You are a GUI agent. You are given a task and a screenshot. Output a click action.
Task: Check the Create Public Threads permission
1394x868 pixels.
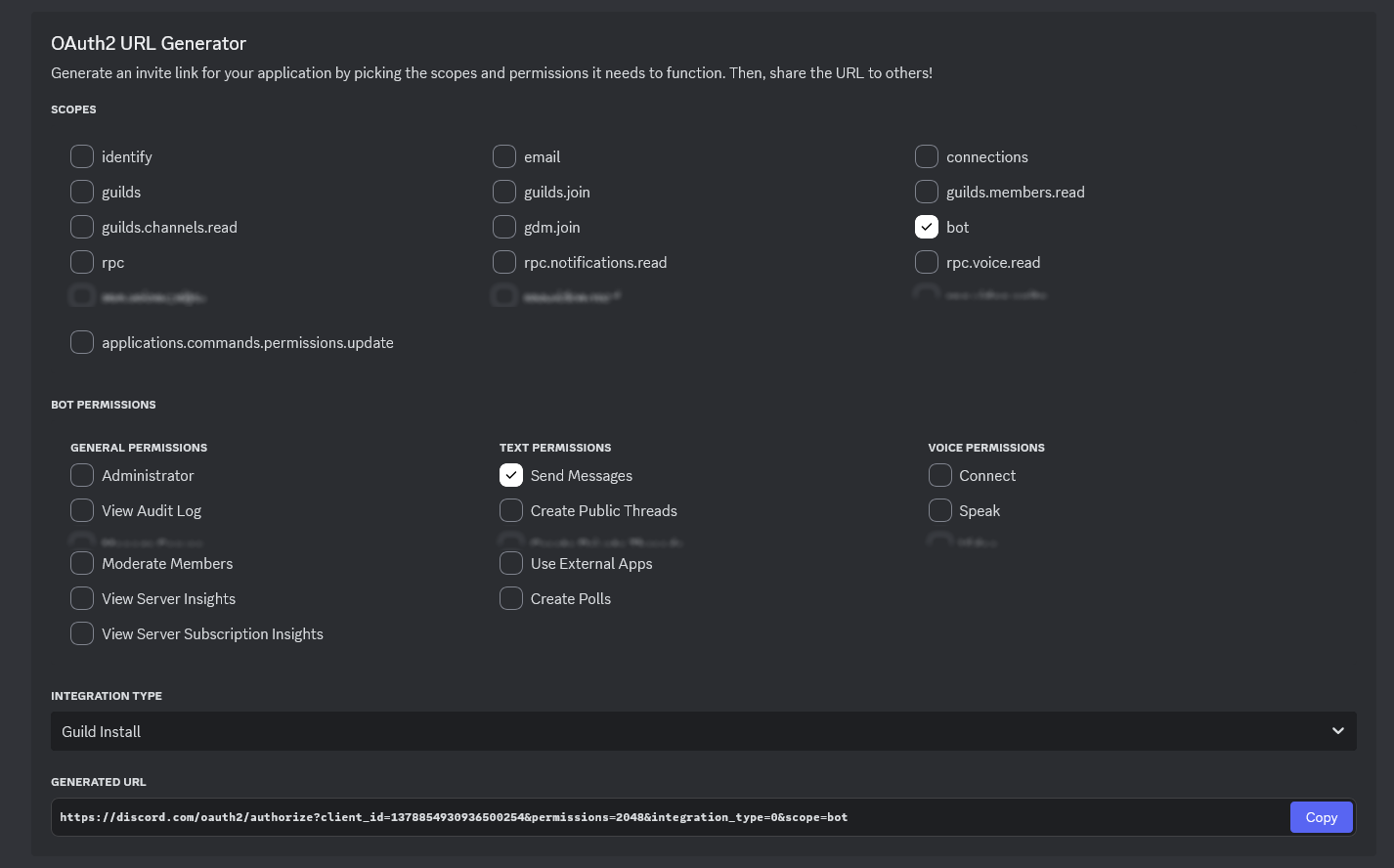511,510
